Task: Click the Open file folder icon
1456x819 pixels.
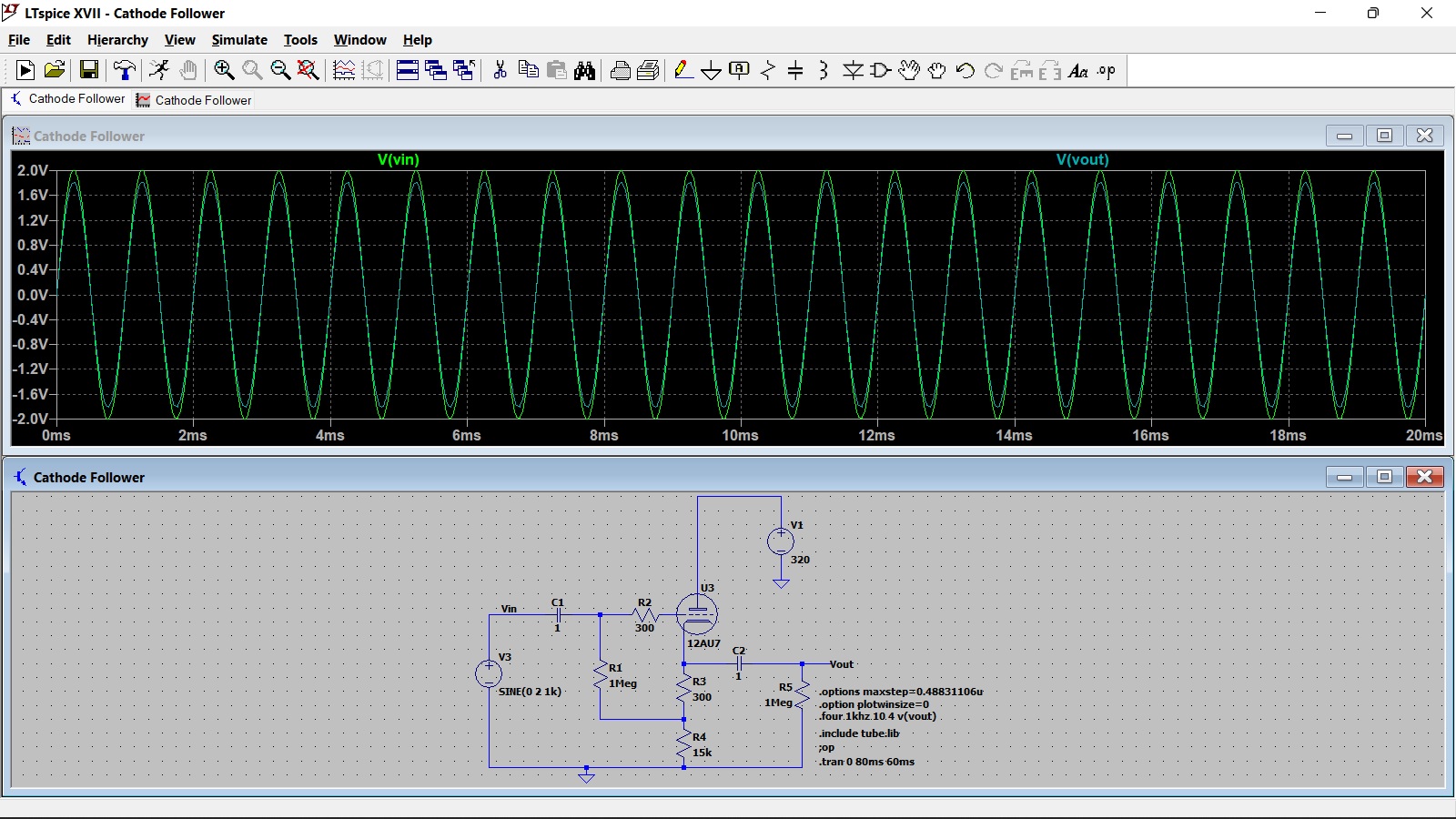Action: (55, 70)
